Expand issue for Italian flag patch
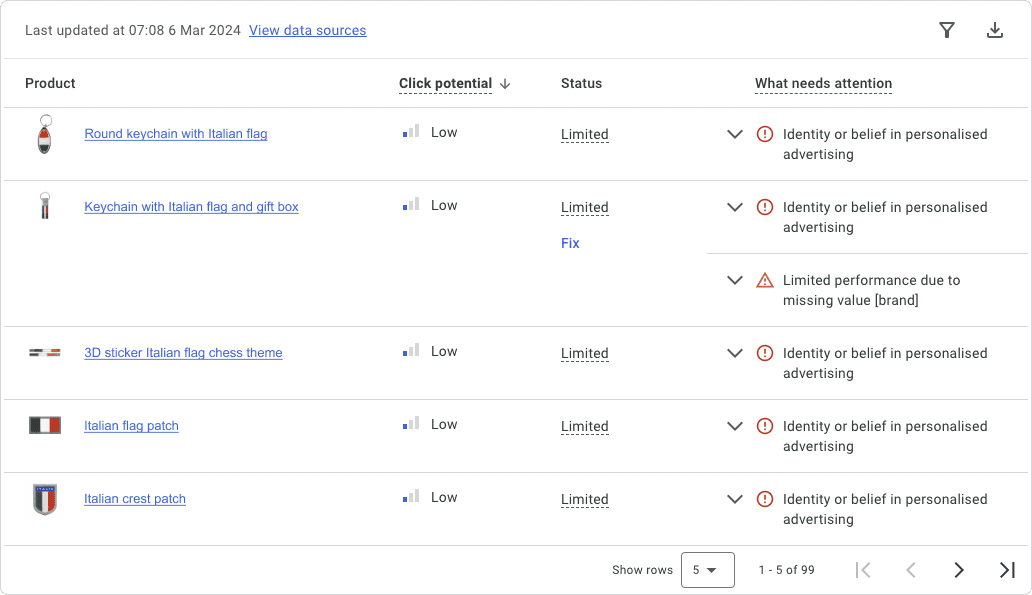 pyautogui.click(x=735, y=426)
